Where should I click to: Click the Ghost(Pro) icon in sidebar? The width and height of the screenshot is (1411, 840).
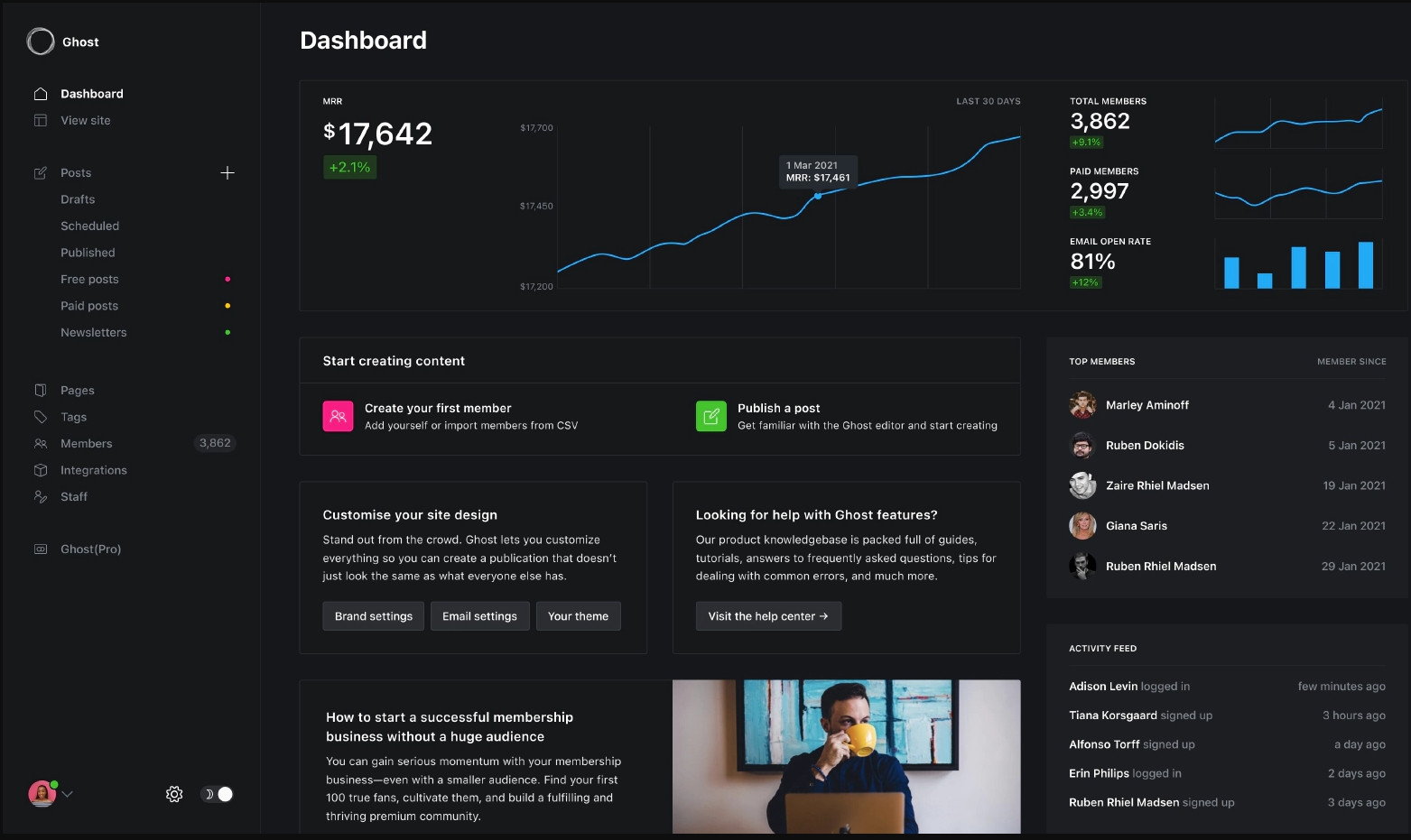coord(41,549)
